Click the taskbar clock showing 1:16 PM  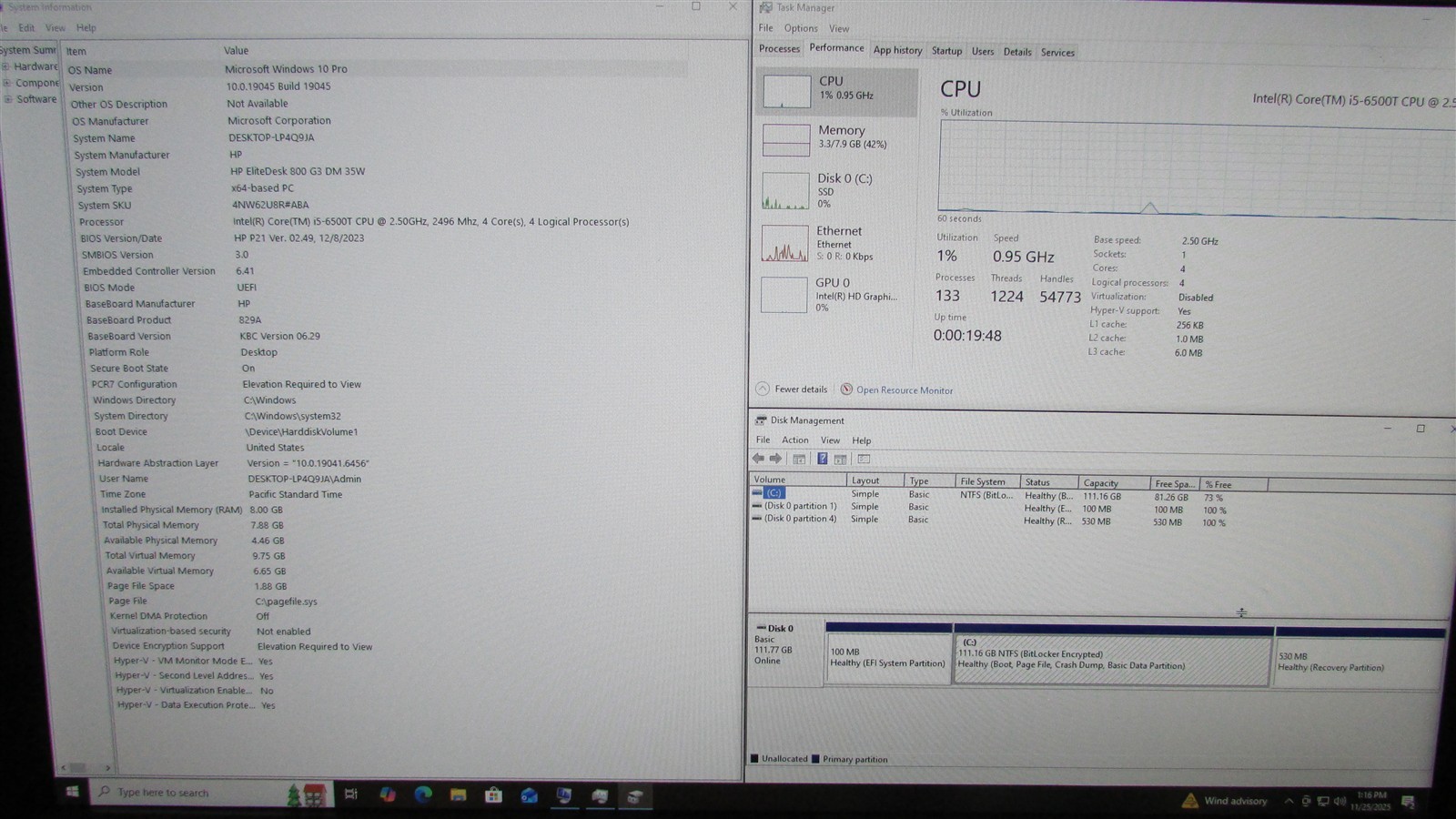(x=1370, y=801)
